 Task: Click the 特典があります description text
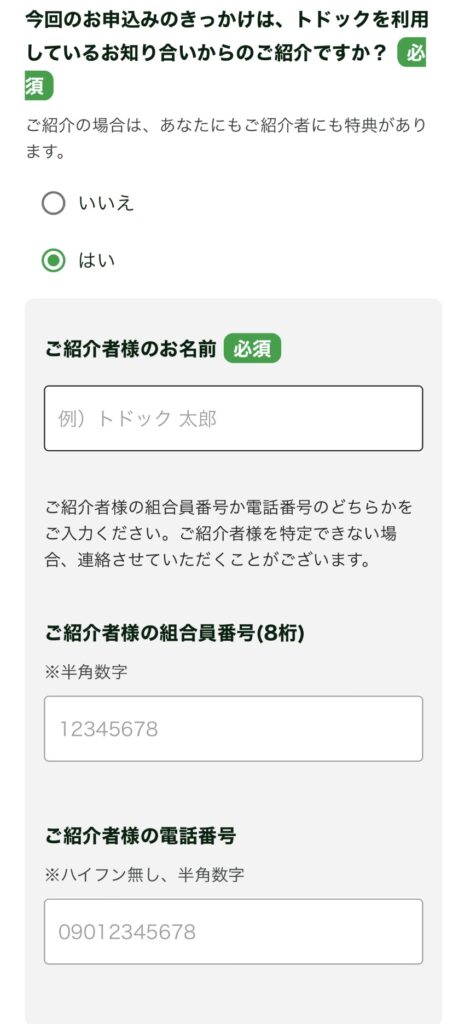(x=226, y=138)
